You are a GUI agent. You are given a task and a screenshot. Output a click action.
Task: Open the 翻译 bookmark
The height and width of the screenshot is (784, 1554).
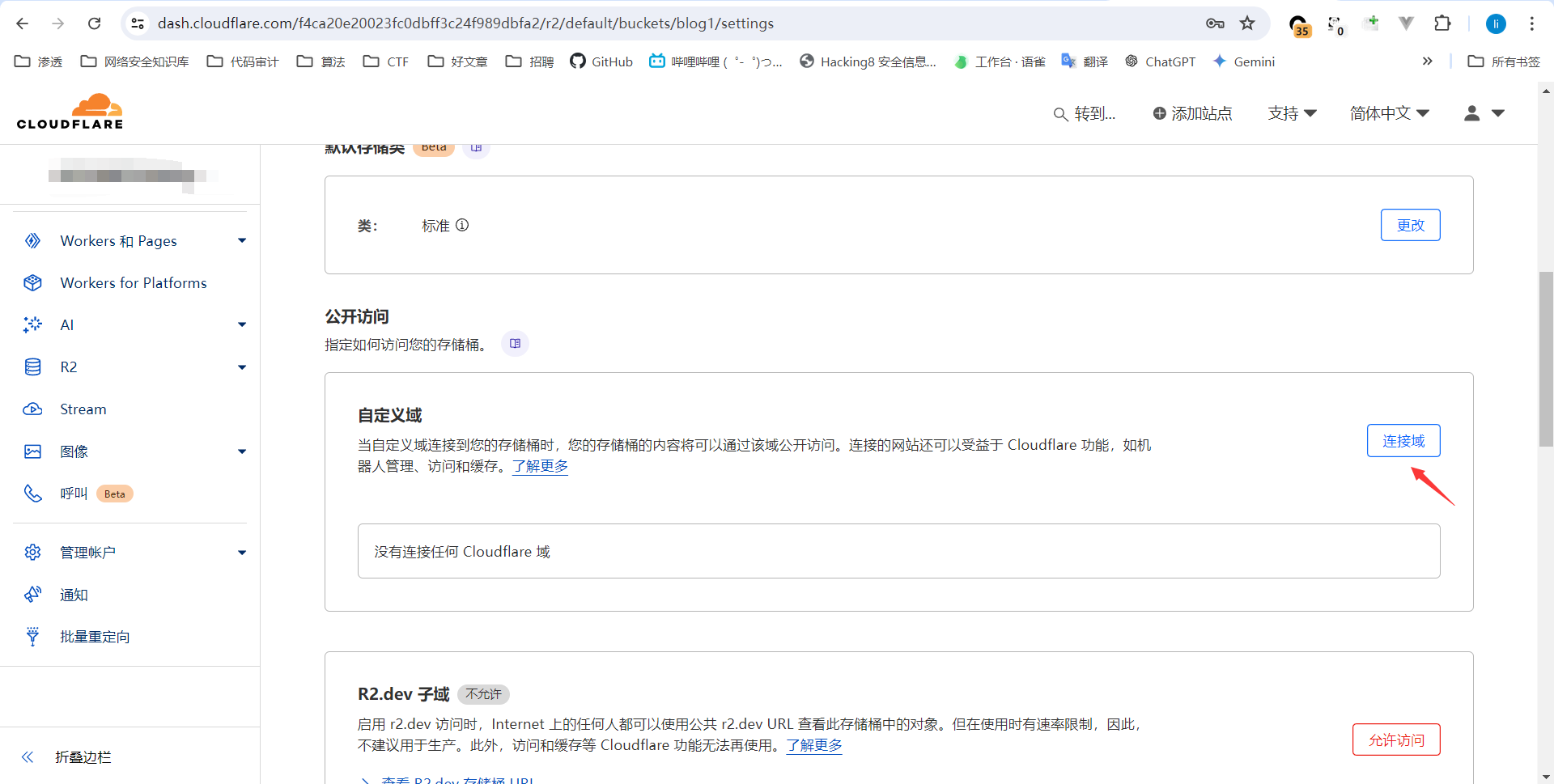click(x=1085, y=61)
